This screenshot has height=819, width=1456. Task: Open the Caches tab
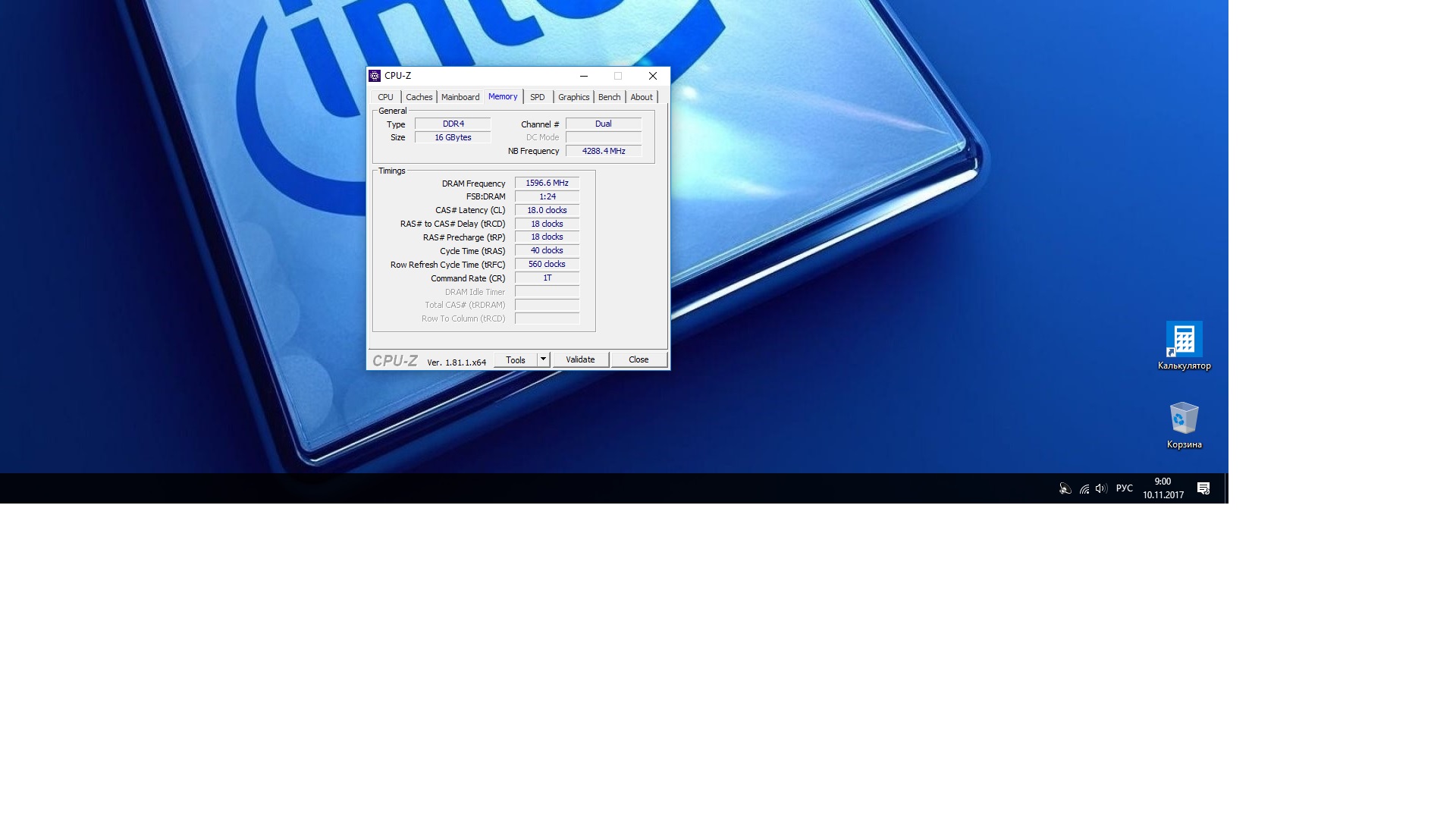419,97
